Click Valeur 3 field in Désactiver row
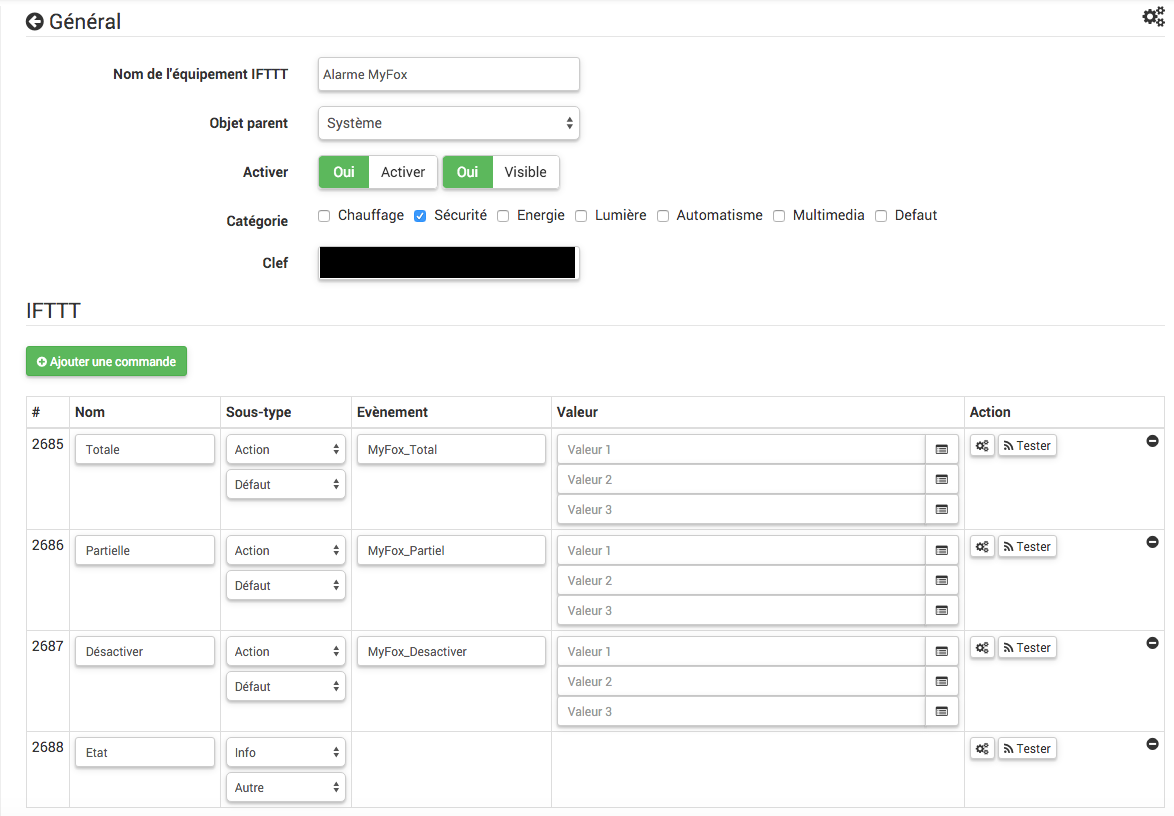 (x=741, y=711)
